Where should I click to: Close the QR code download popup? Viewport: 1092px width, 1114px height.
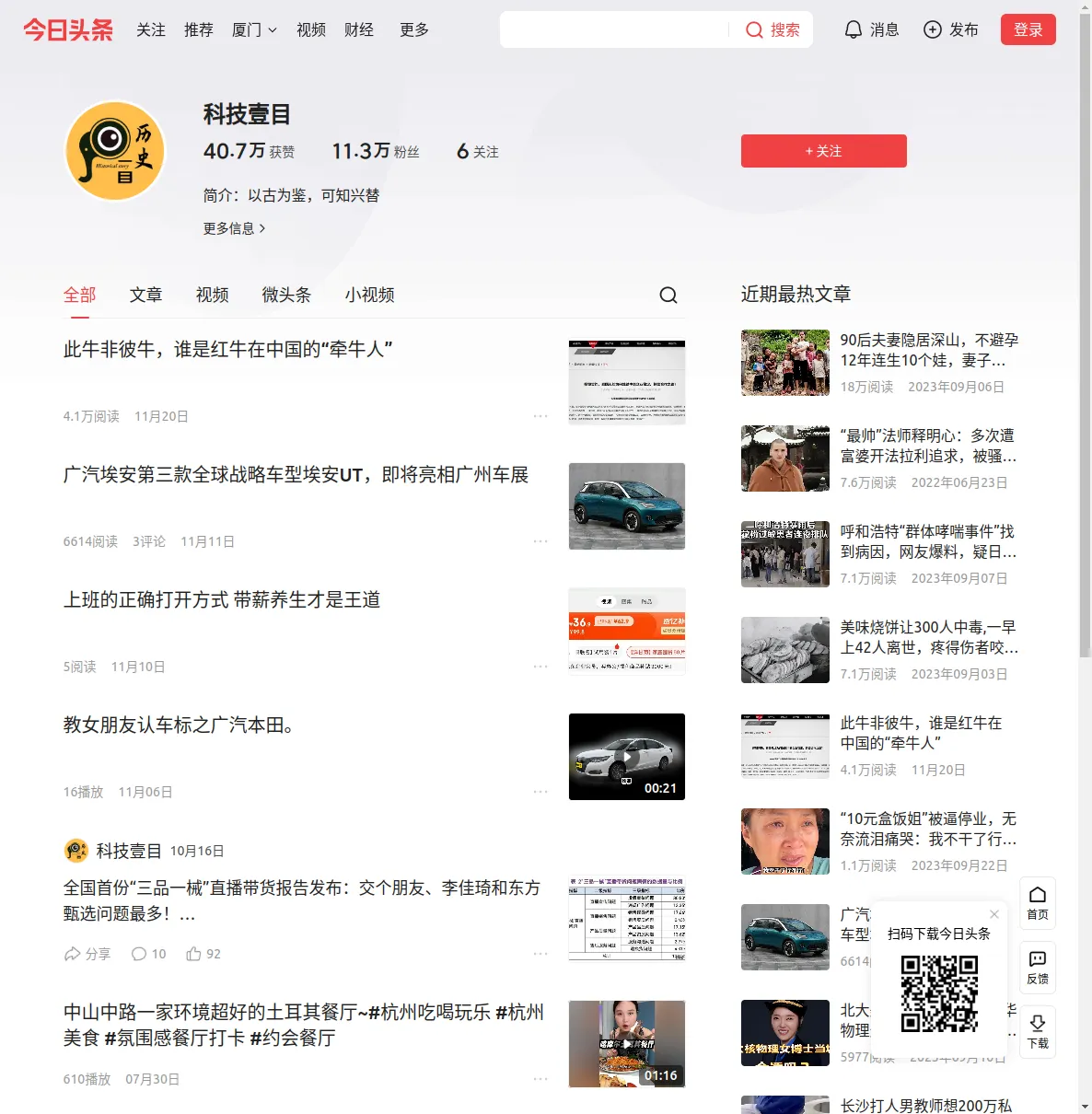994,914
